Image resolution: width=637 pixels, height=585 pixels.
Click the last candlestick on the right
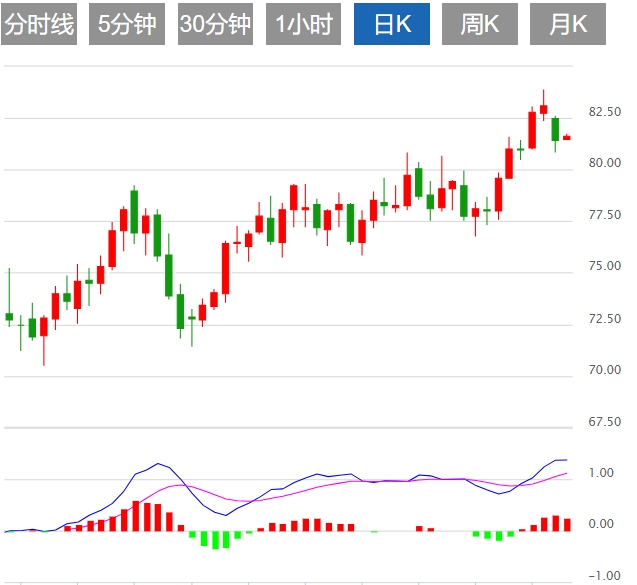click(566, 137)
